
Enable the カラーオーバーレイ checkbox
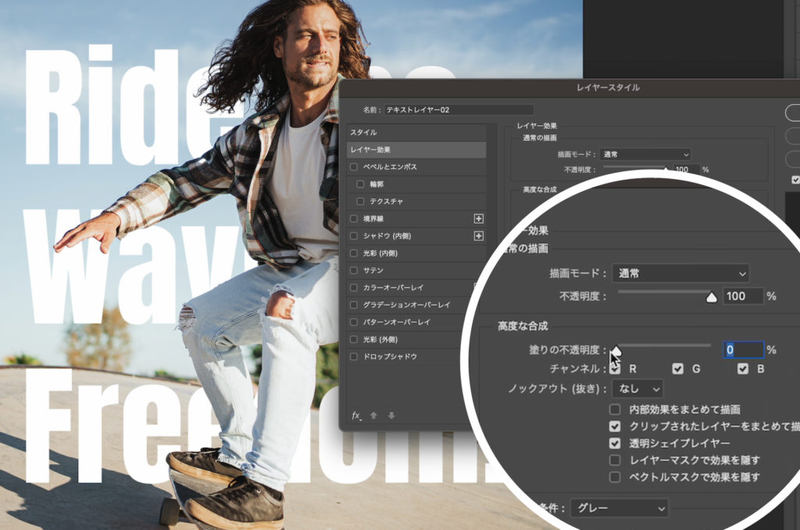point(354,288)
